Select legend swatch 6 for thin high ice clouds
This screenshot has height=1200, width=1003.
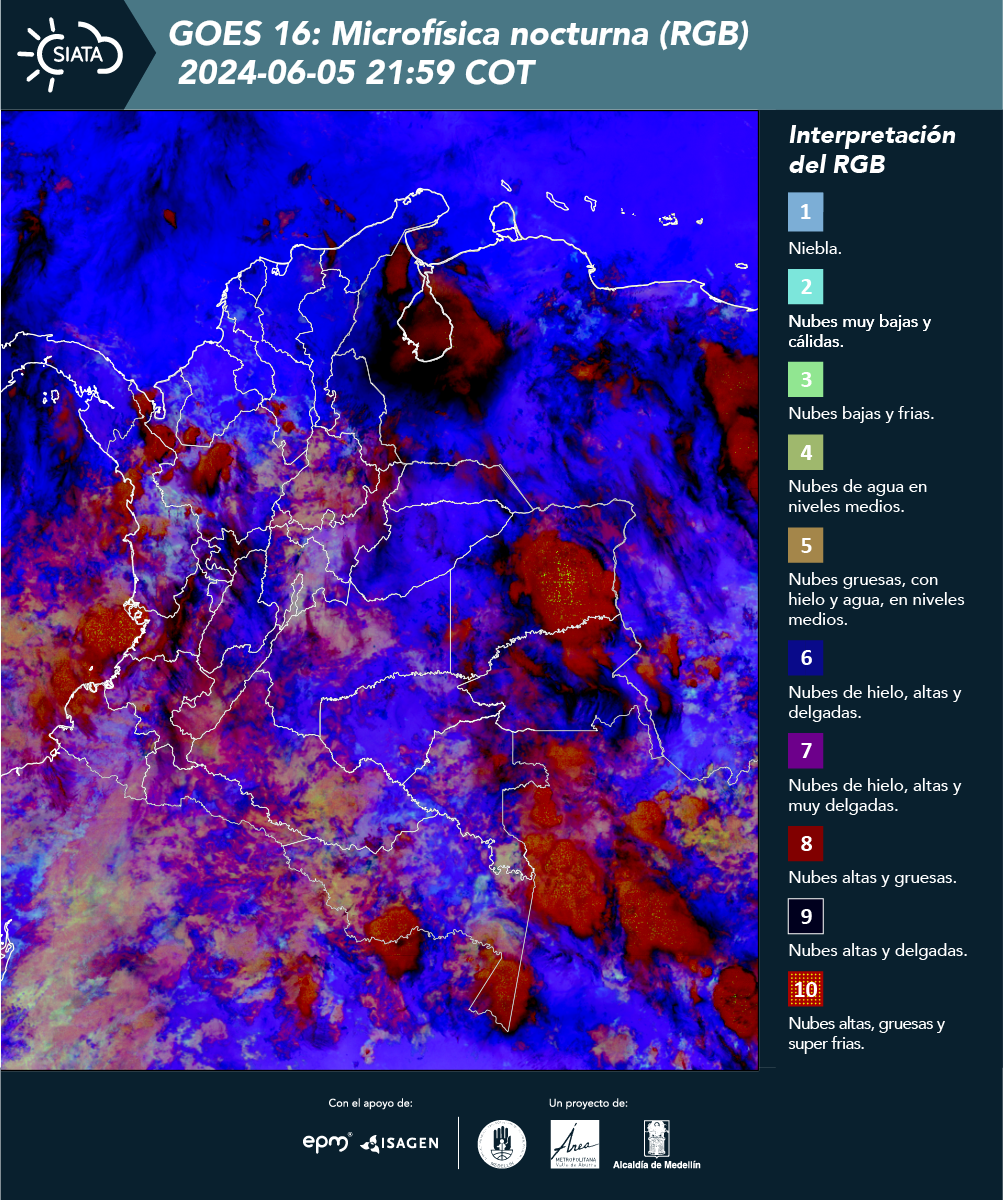click(x=805, y=658)
